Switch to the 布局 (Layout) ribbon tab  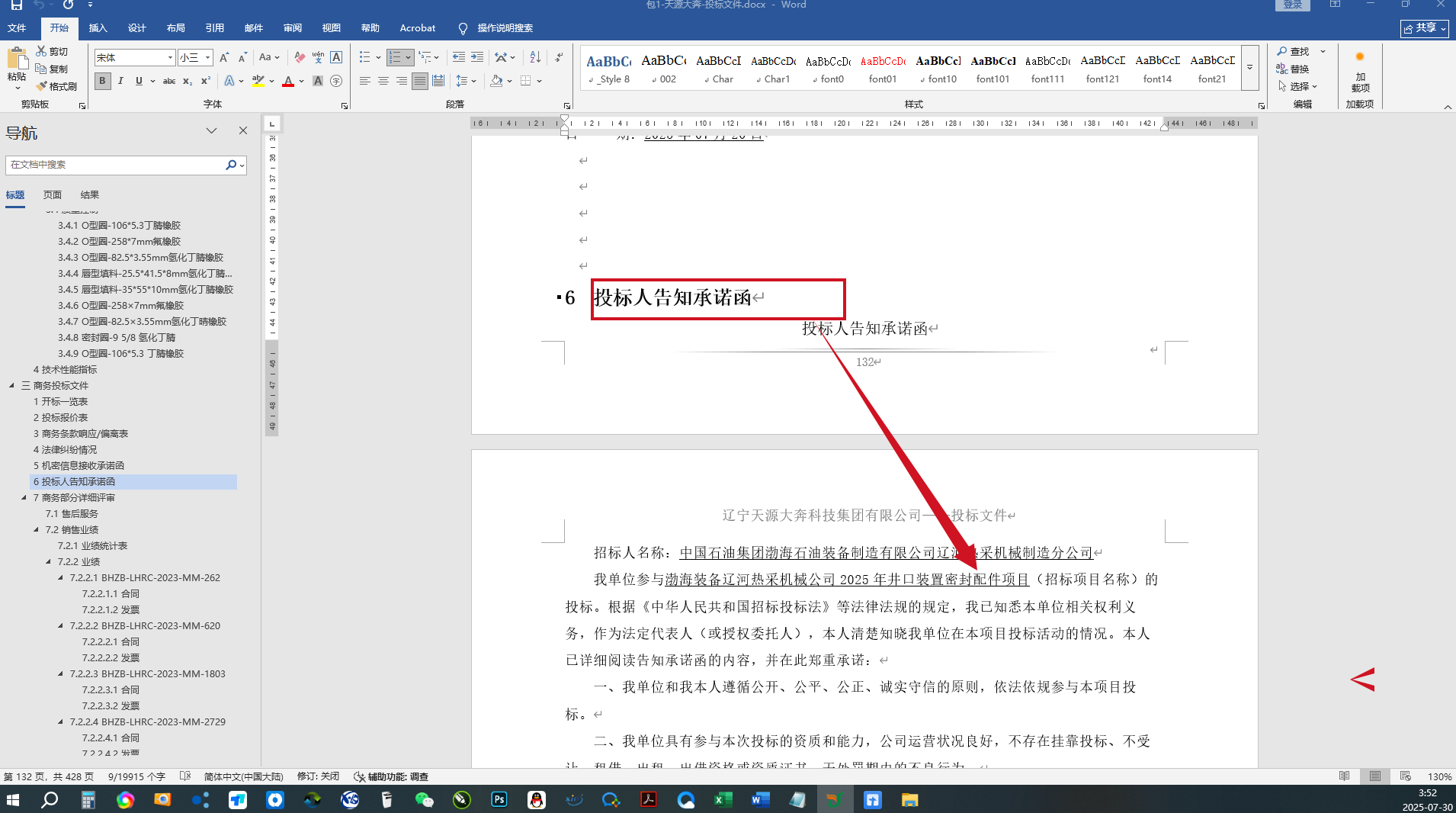pyautogui.click(x=176, y=28)
